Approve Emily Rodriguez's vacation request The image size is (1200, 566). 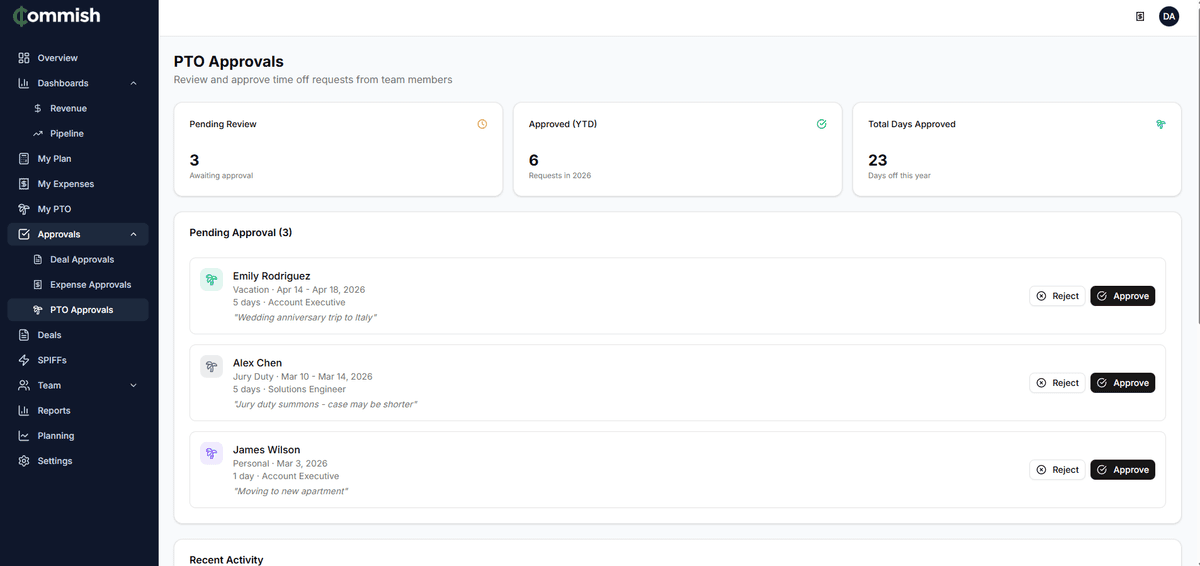(x=1122, y=296)
